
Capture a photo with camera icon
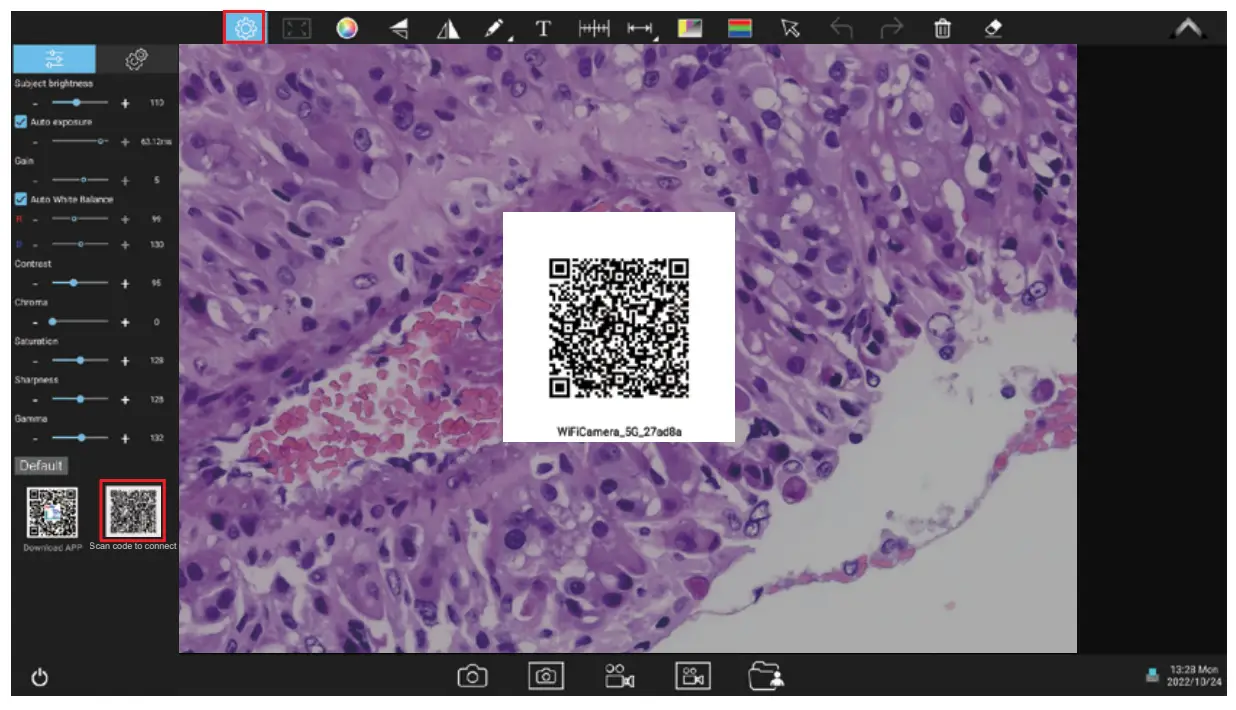472,677
